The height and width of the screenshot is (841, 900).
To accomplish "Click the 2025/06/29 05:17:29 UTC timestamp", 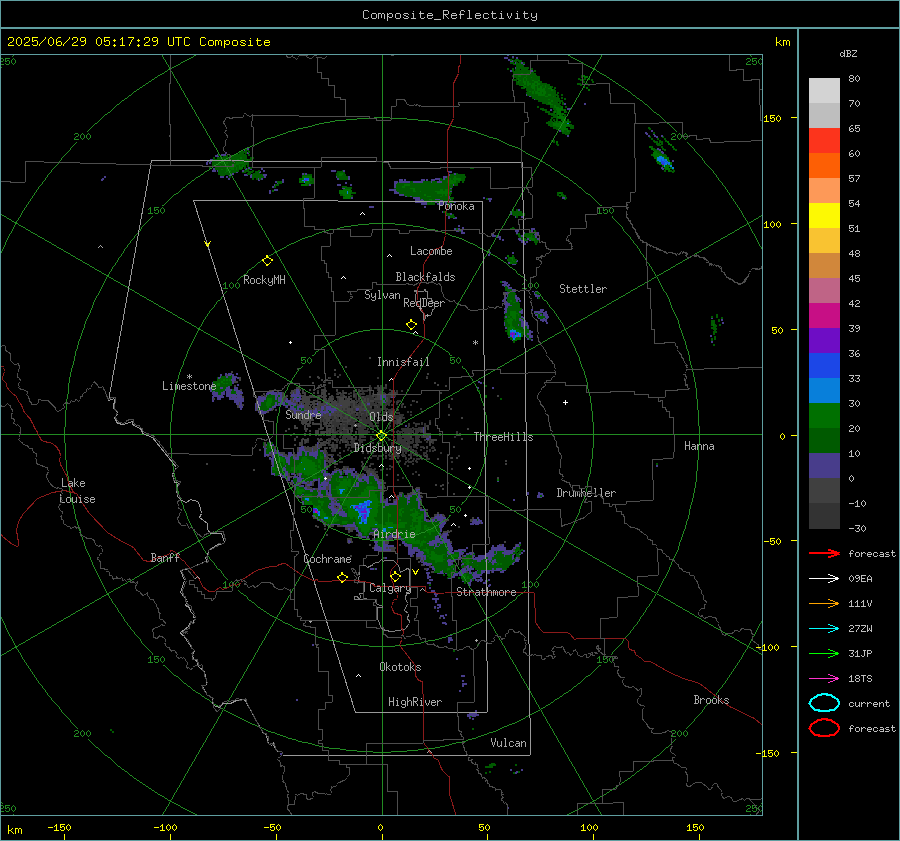I will tap(138, 42).
